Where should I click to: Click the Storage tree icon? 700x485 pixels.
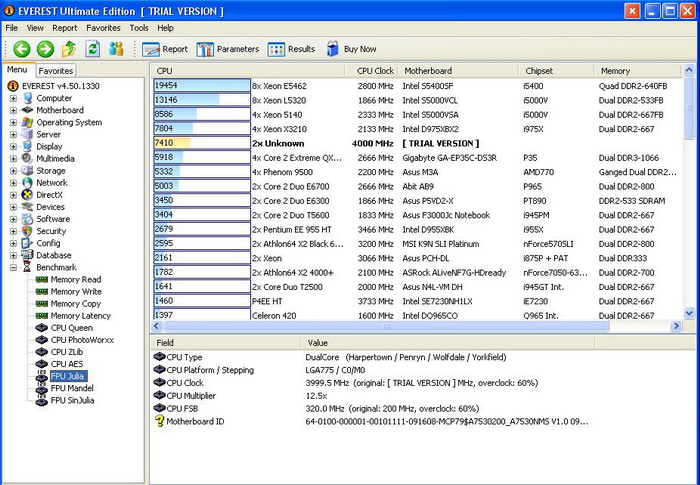coord(27,170)
